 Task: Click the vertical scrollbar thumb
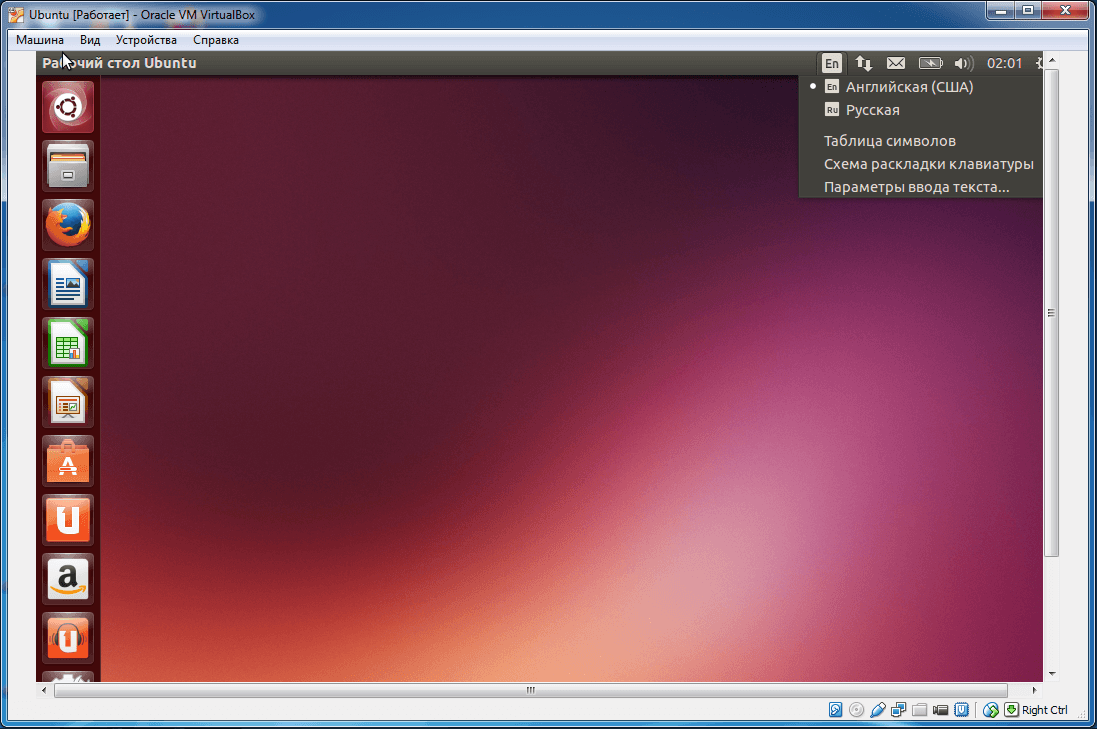(1052, 312)
